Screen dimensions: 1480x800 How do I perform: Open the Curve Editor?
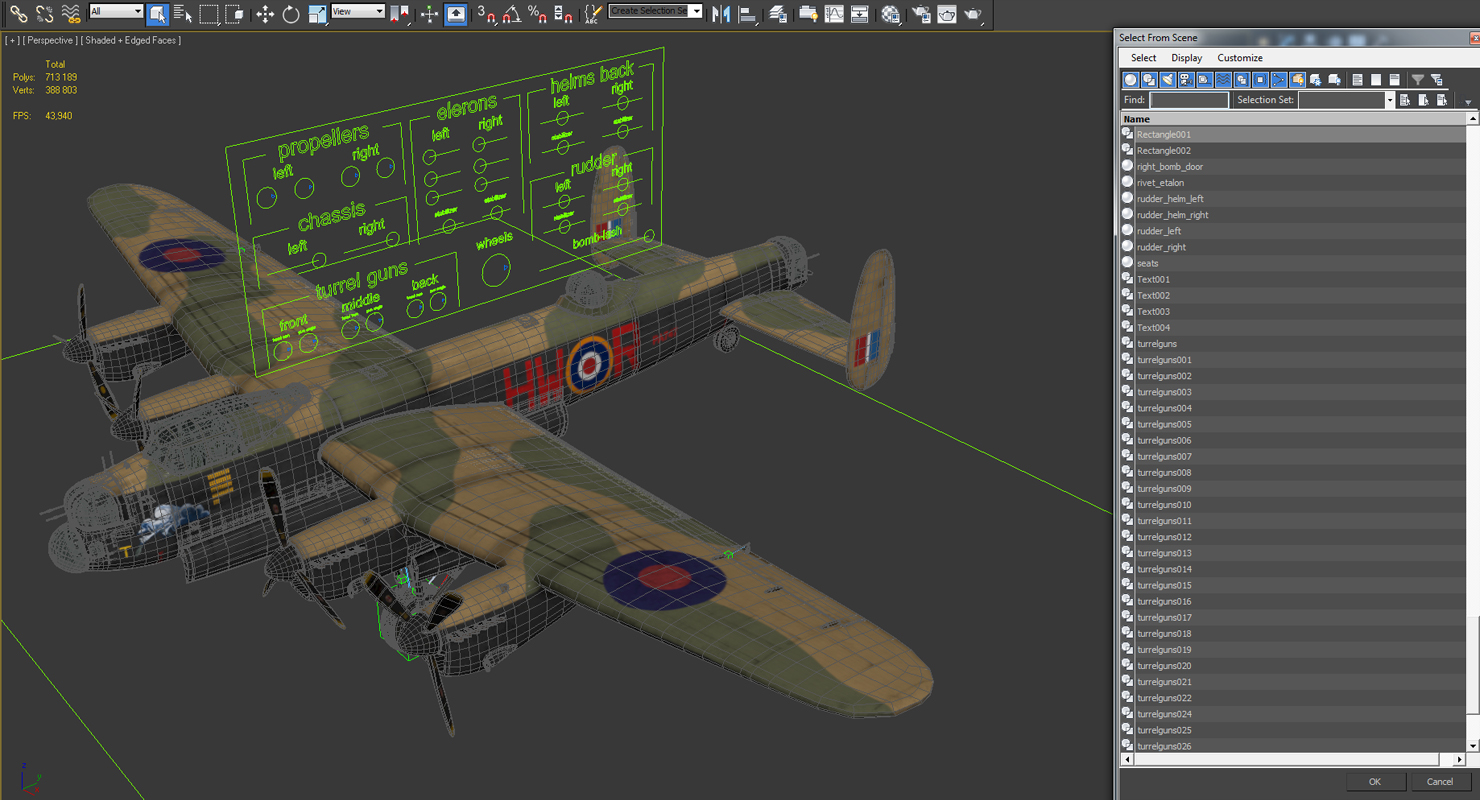pyautogui.click(x=834, y=14)
